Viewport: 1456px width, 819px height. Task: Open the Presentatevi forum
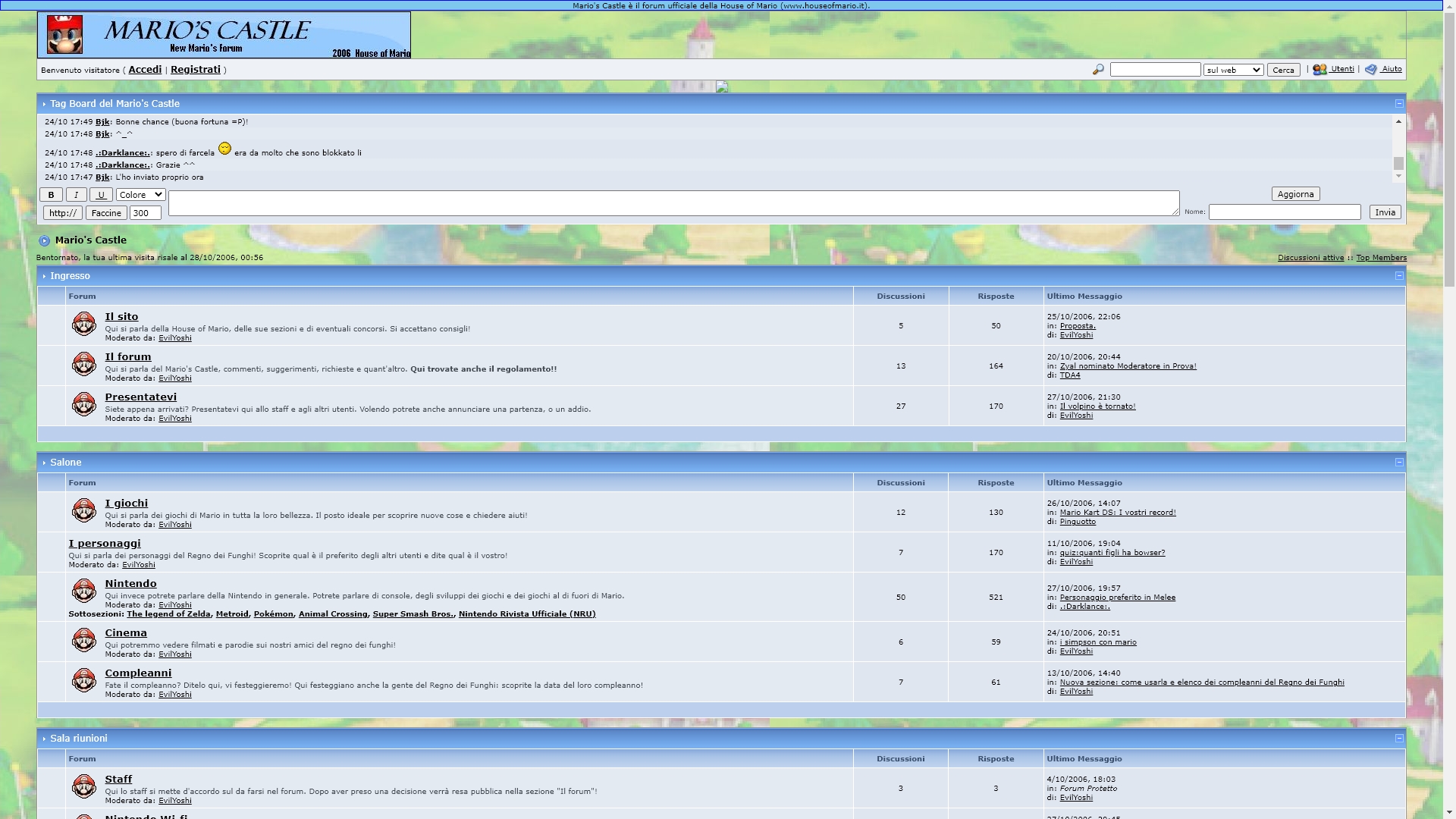[140, 397]
